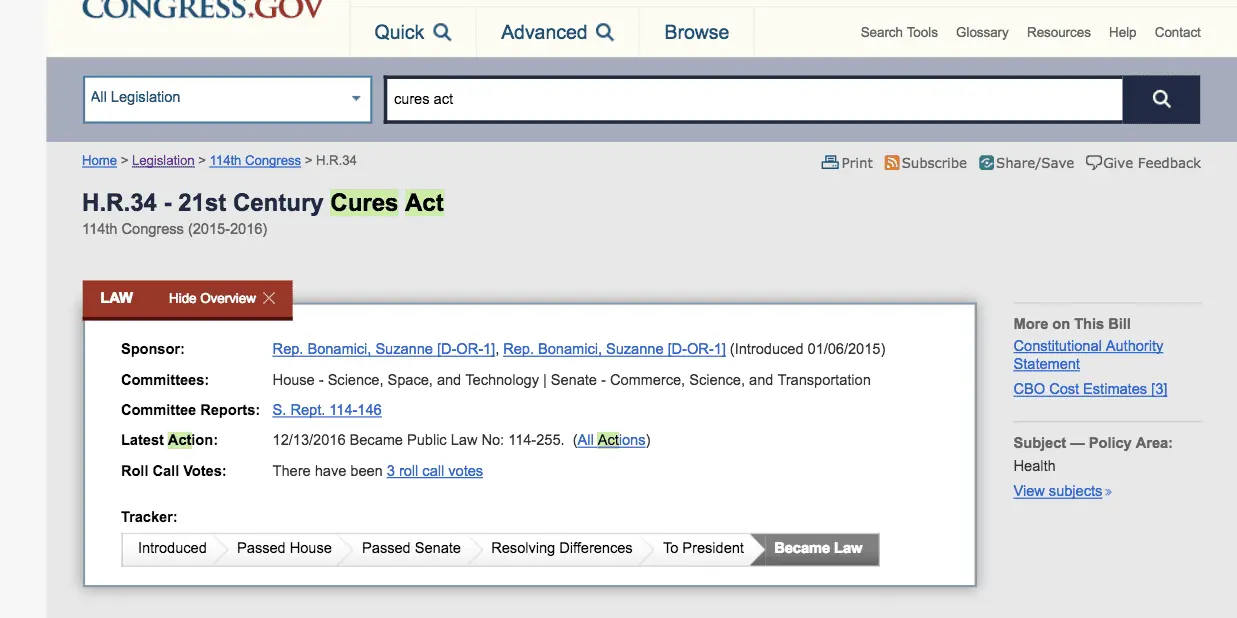Screen dimensions: 1237x618
Task: Open the Advanced search tab
Action: pos(556,32)
